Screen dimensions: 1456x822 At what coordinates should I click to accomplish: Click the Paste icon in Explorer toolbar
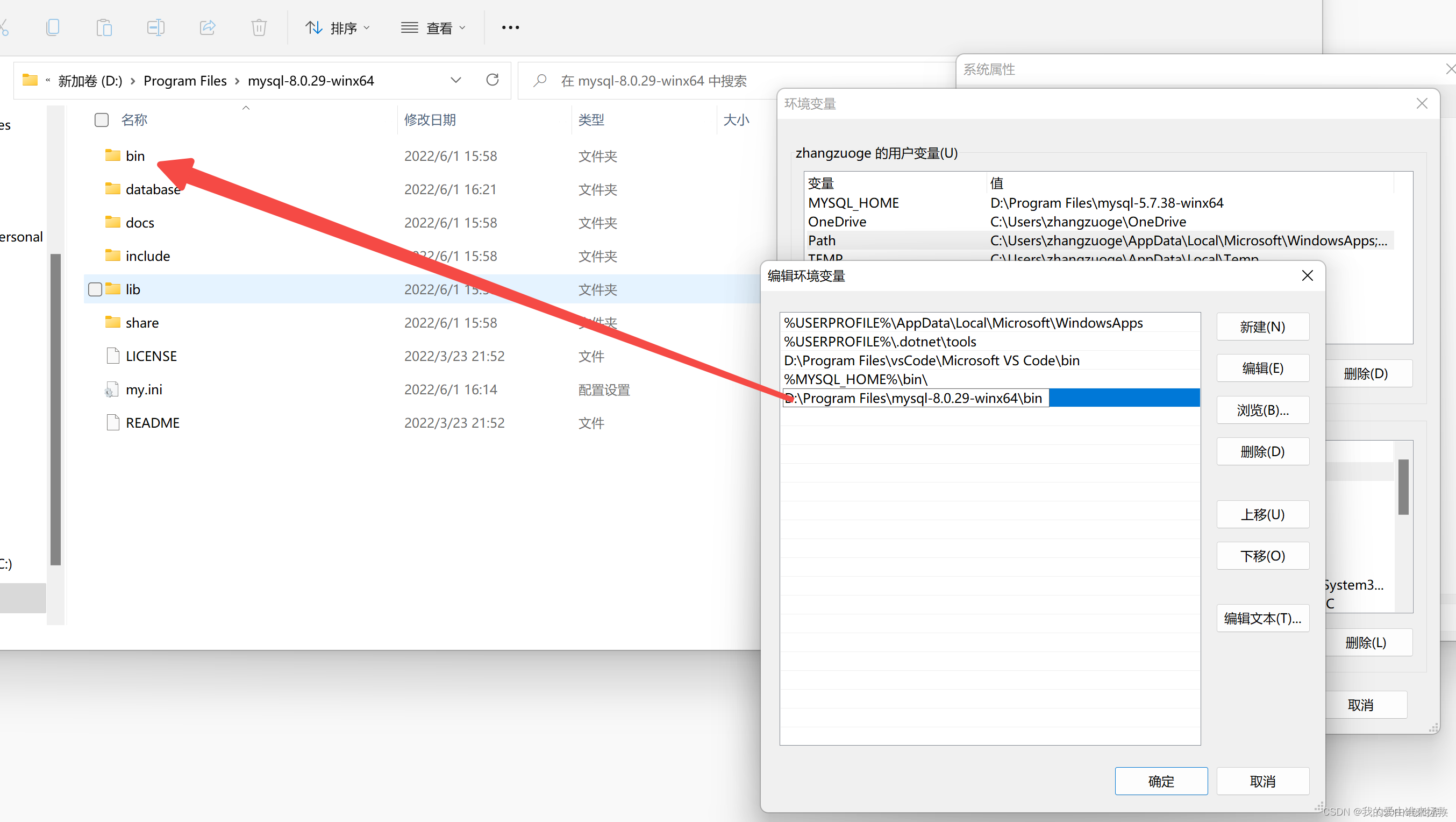point(104,27)
